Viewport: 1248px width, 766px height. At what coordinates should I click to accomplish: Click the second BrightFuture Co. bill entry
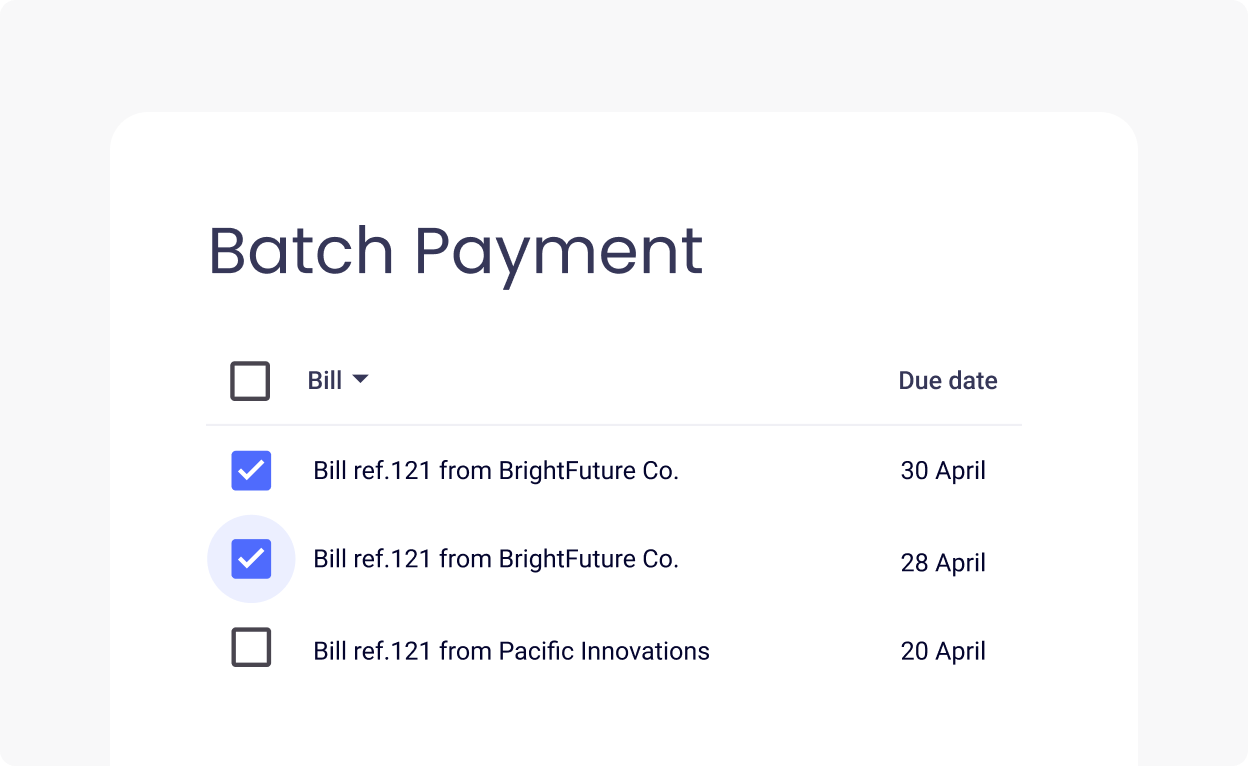click(x=495, y=558)
